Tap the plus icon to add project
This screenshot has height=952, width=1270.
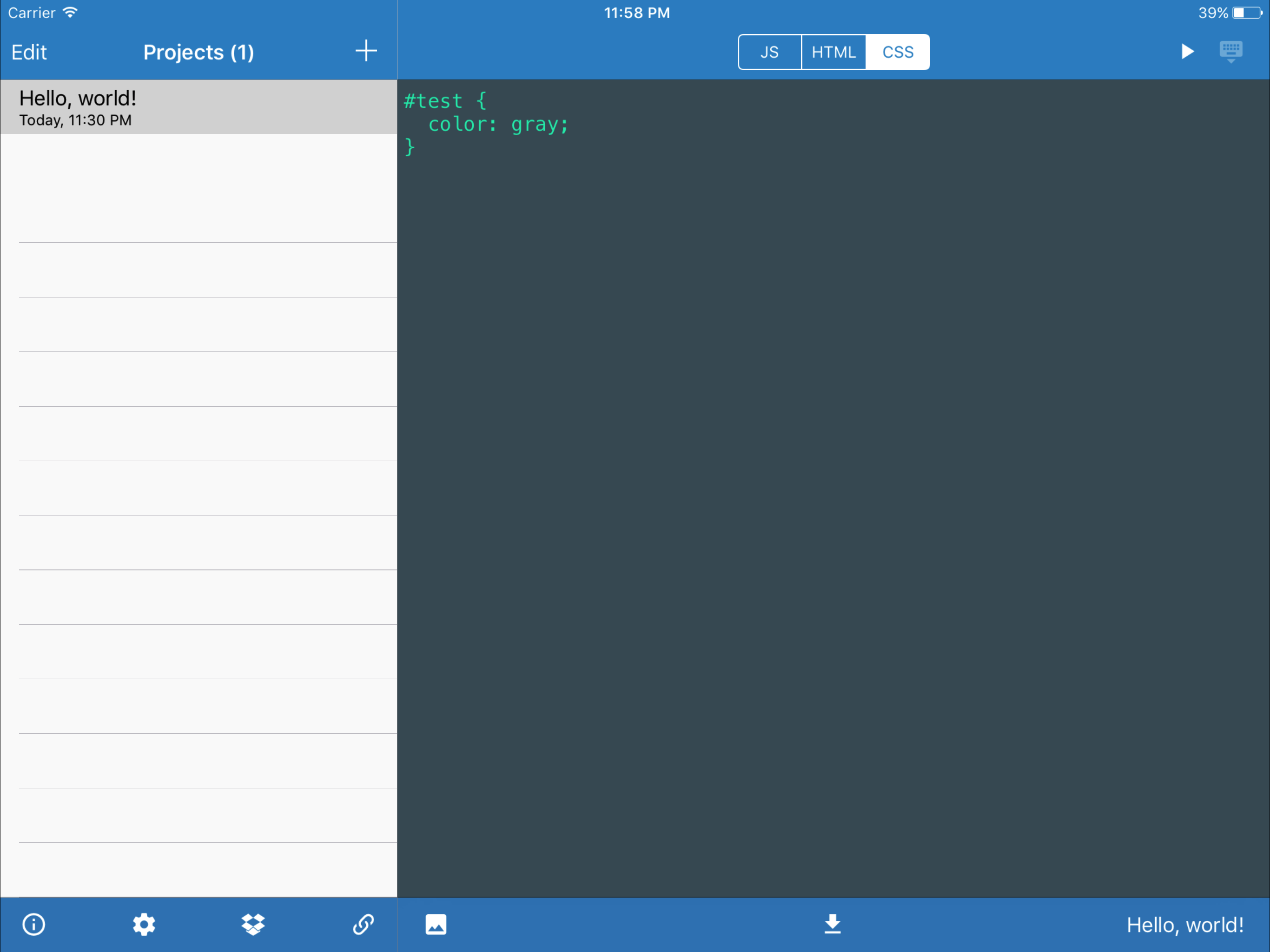[366, 51]
